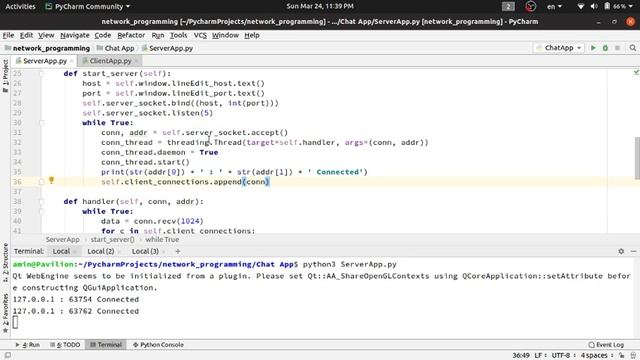Open the Project tool window

(5, 76)
